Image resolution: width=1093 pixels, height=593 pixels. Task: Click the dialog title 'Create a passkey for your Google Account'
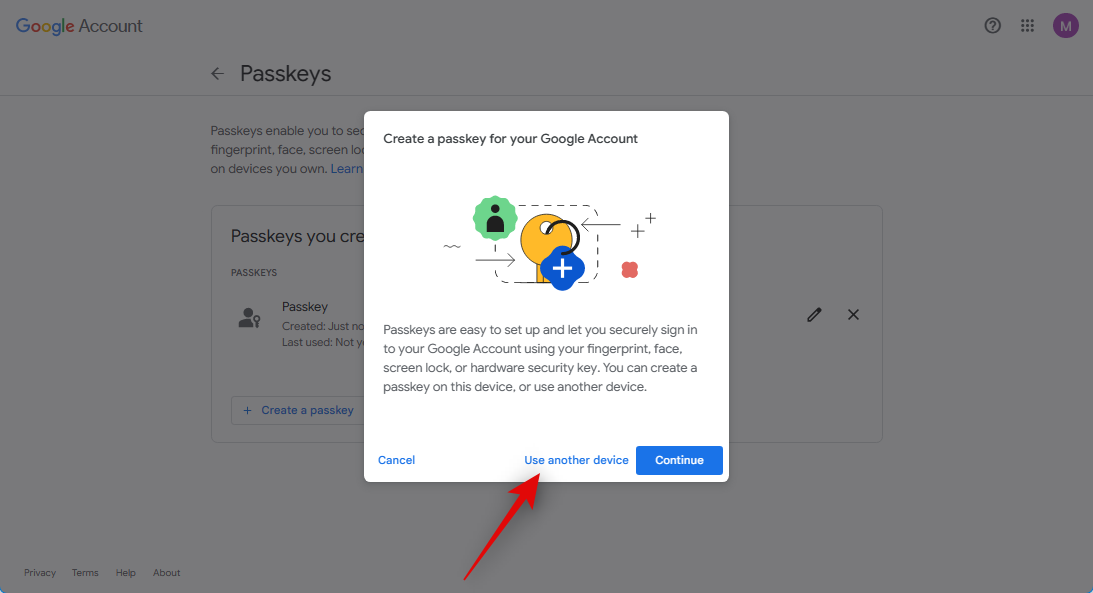(510, 139)
